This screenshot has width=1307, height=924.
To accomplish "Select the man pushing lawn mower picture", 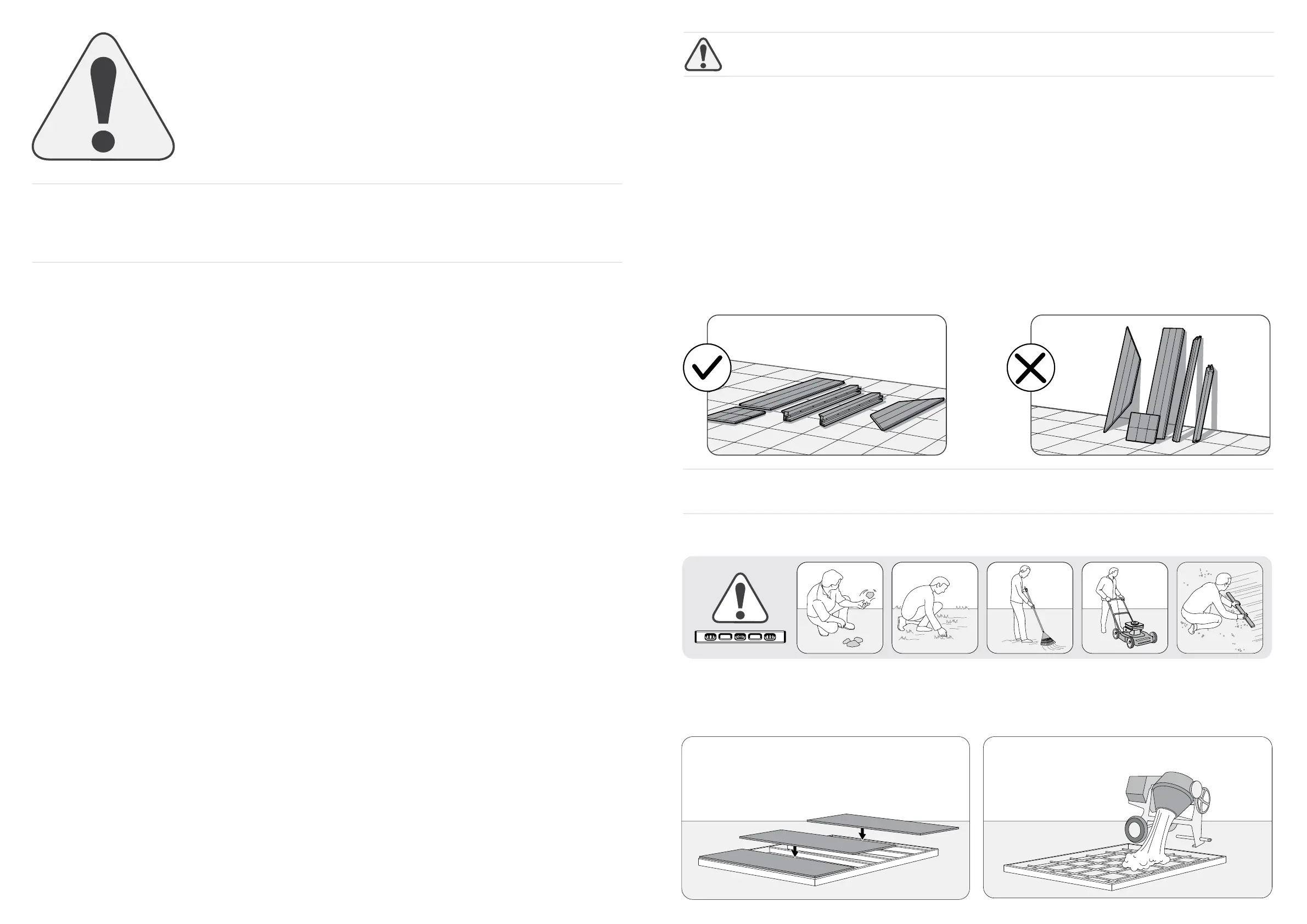I will [x=1125, y=607].
